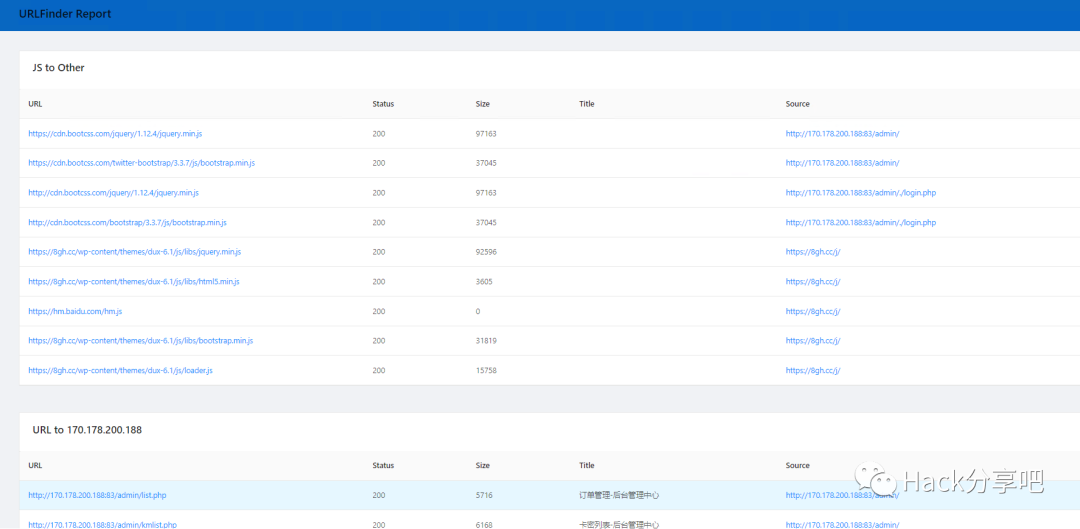1080x529 pixels.
Task: Select the size 0 in hm.baidu.com row
Action: [478, 311]
